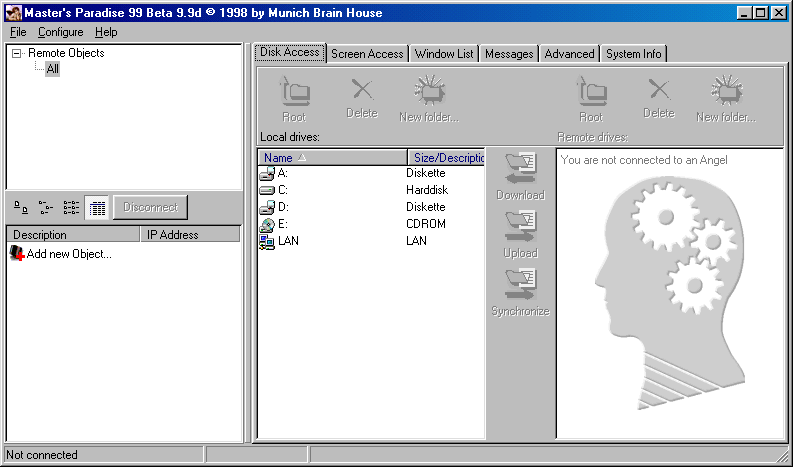Switch to the Screen Access tab

tap(367, 54)
